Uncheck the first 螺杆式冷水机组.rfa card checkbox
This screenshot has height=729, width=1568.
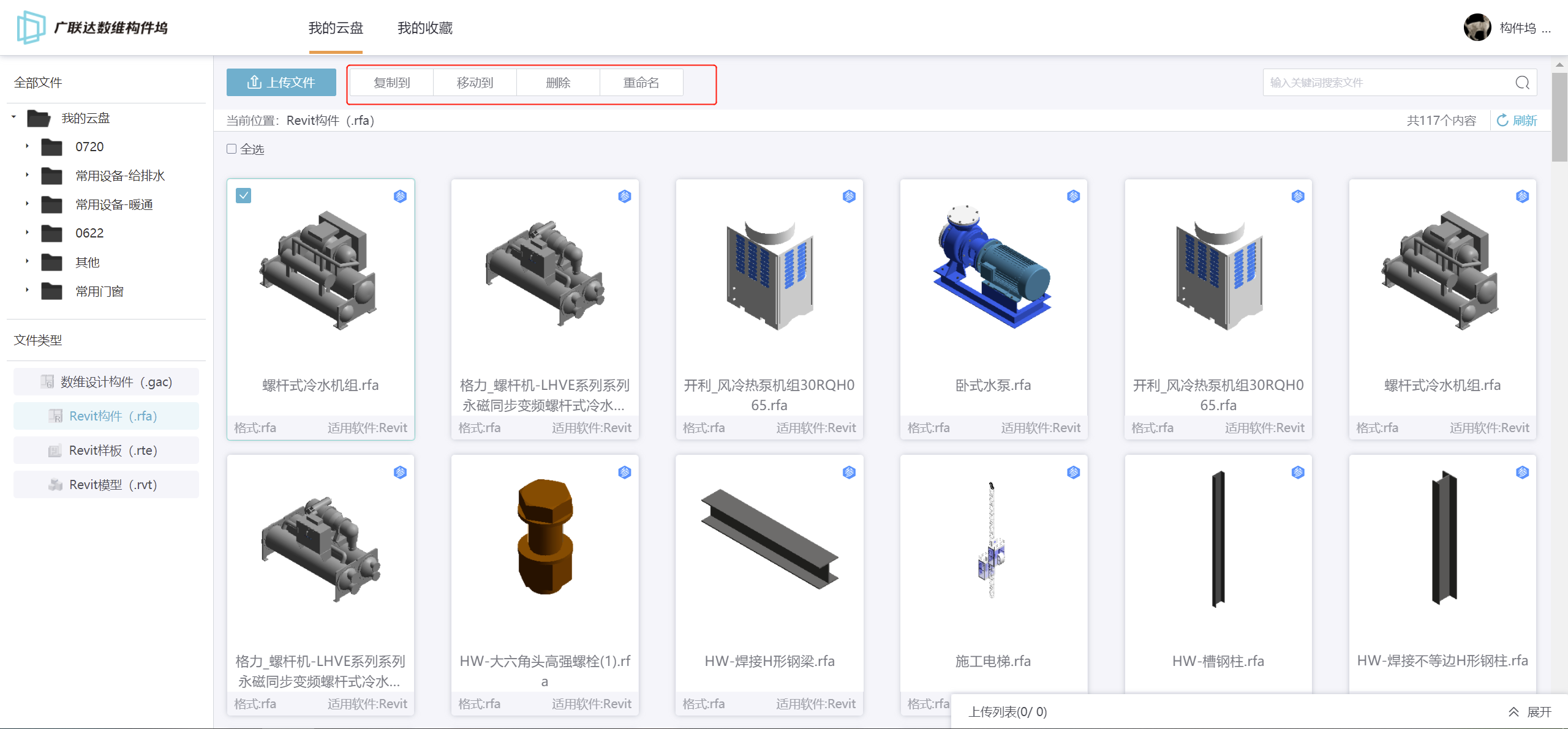click(243, 195)
